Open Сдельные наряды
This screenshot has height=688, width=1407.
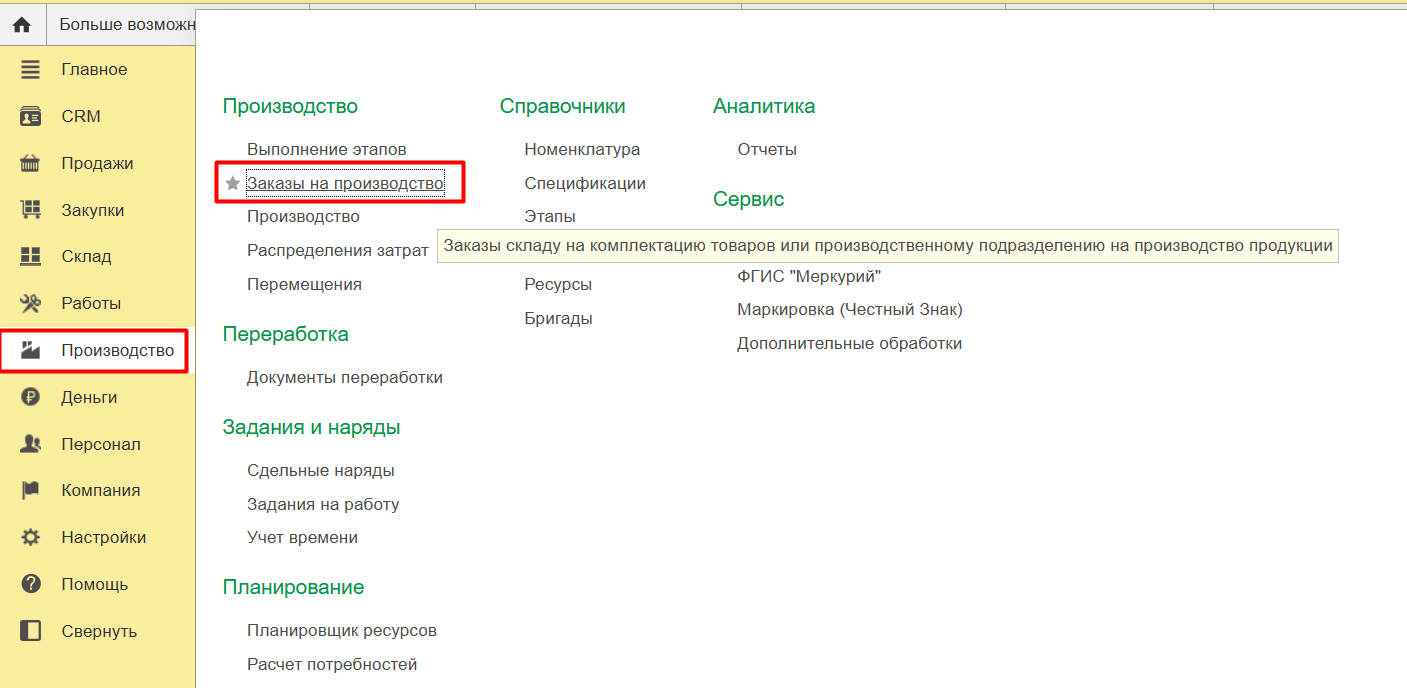point(321,470)
